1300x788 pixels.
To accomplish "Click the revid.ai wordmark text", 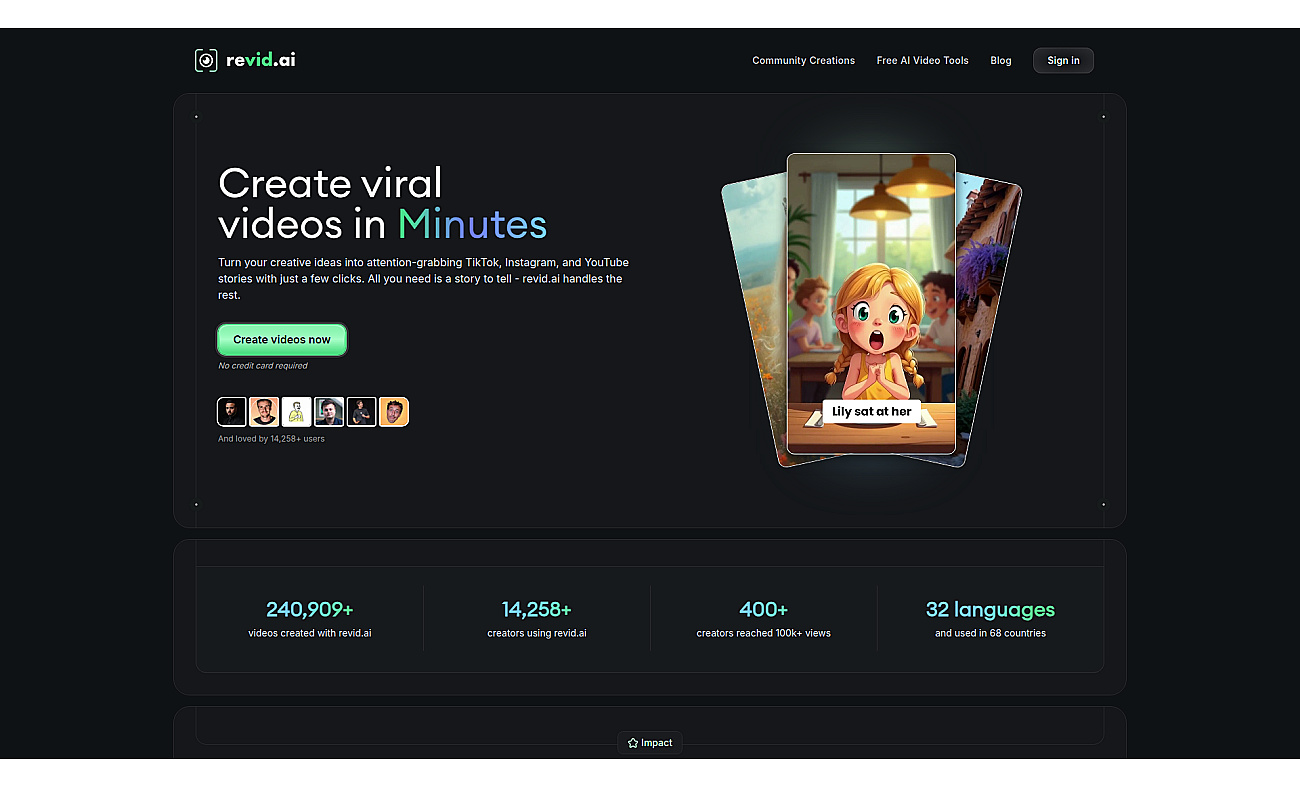I will pyautogui.click(x=261, y=60).
